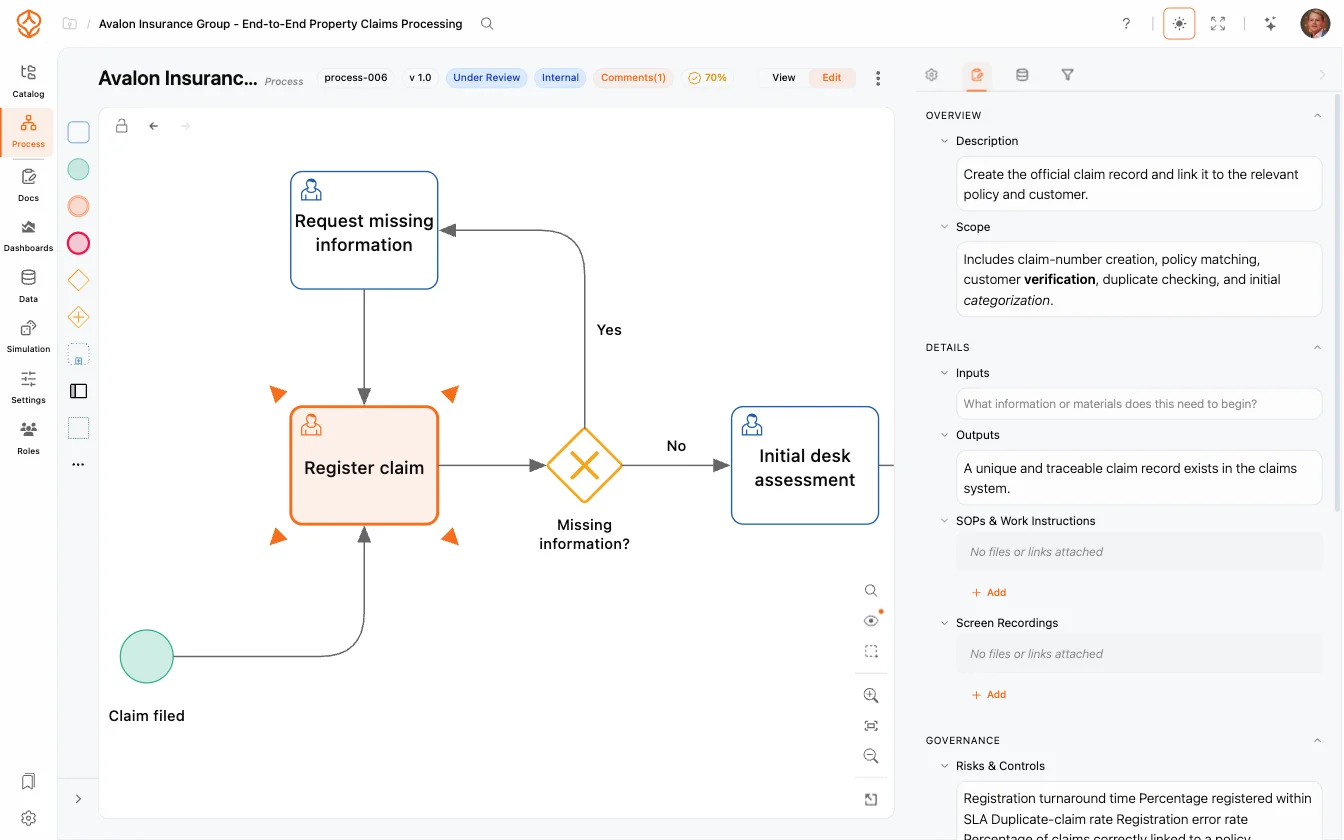This screenshot has height=840, width=1344.
Task: Toggle the canvas lock icon
Action: coord(121,126)
